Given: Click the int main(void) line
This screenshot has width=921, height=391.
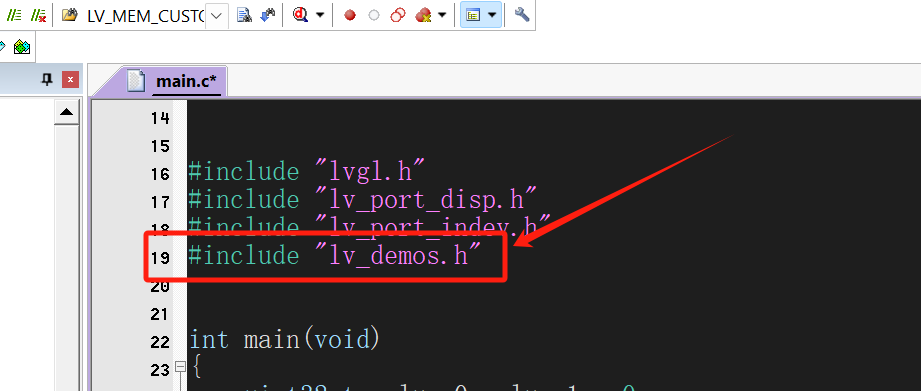Looking at the screenshot, I should (285, 339).
